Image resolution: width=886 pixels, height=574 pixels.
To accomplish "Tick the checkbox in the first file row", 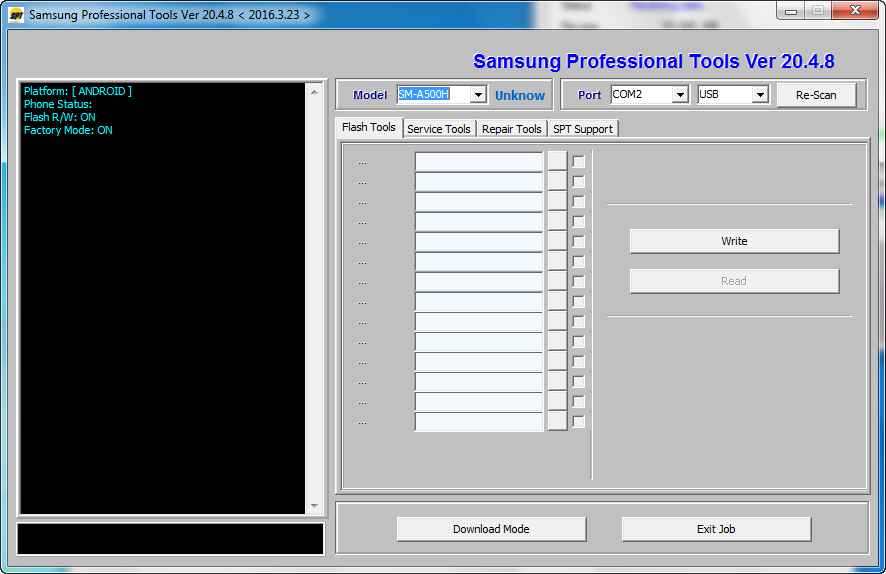I will (579, 162).
